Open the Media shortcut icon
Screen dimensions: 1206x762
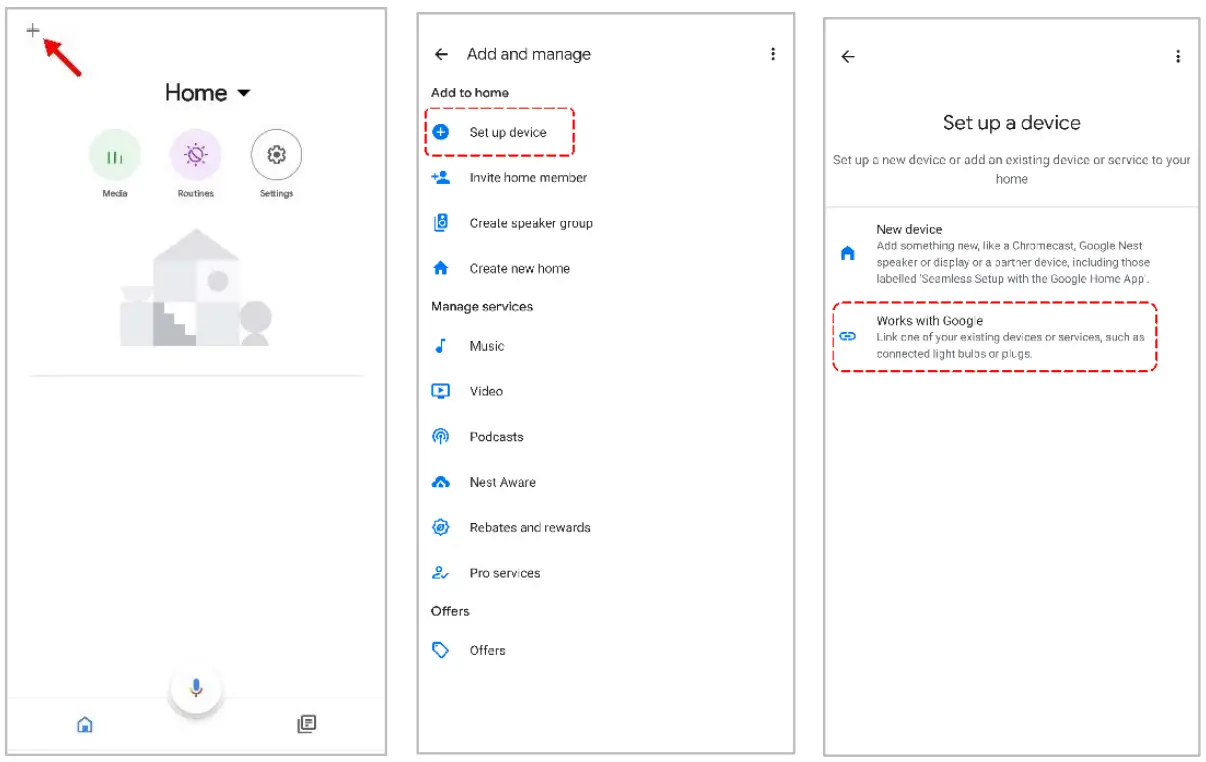pos(115,156)
